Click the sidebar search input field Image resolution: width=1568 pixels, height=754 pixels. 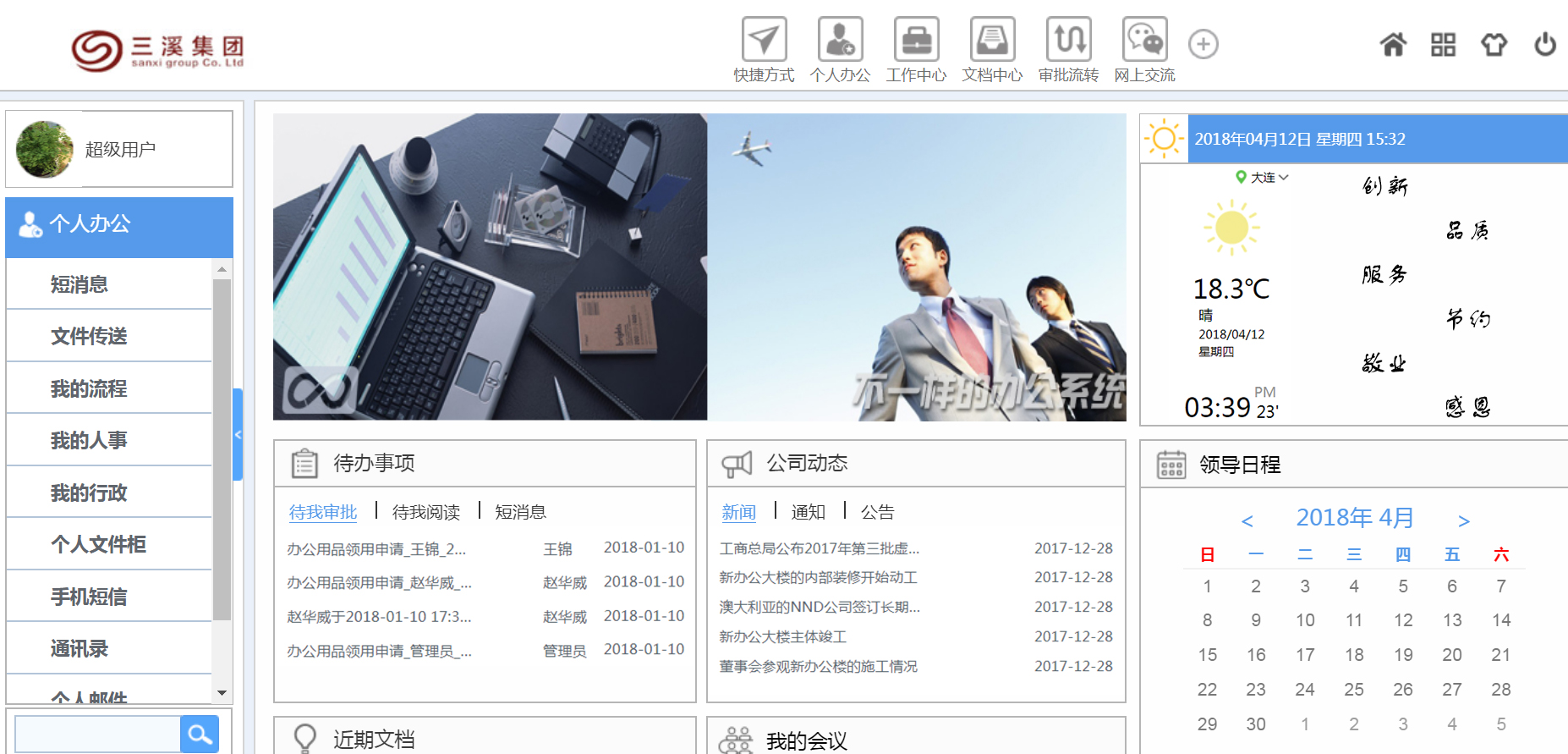(97, 734)
